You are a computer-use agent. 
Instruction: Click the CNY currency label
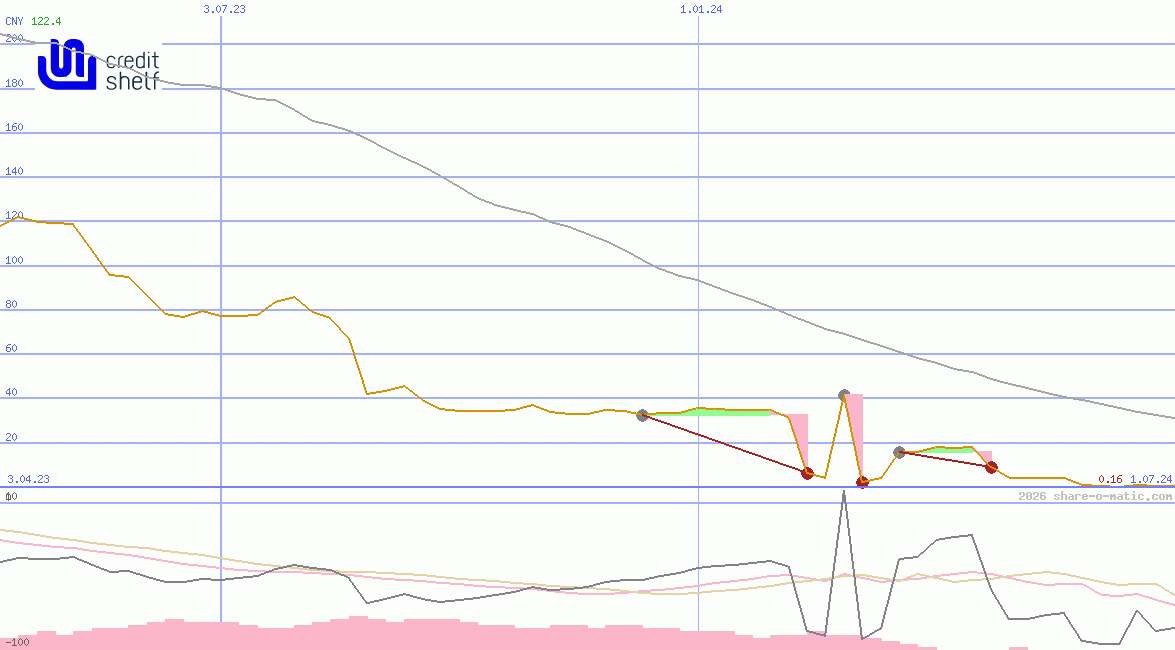pos(14,21)
